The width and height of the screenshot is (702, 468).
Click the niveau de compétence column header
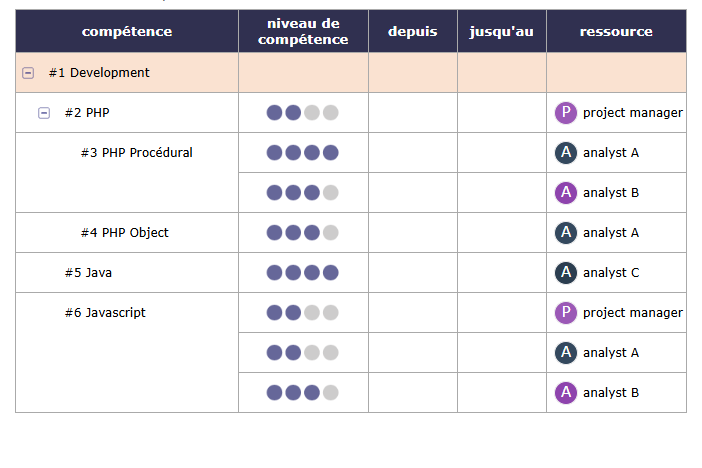pyautogui.click(x=303, y=32)
